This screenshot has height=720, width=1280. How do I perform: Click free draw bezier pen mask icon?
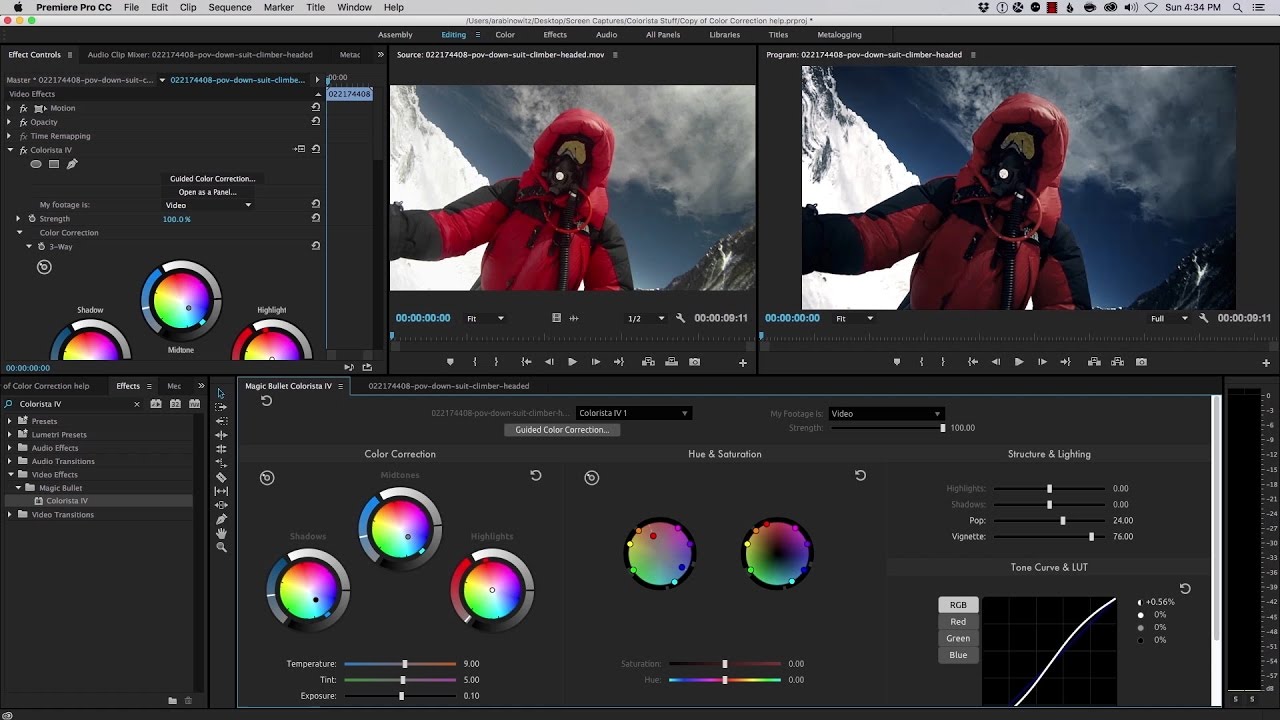click(x=72, y=164)
